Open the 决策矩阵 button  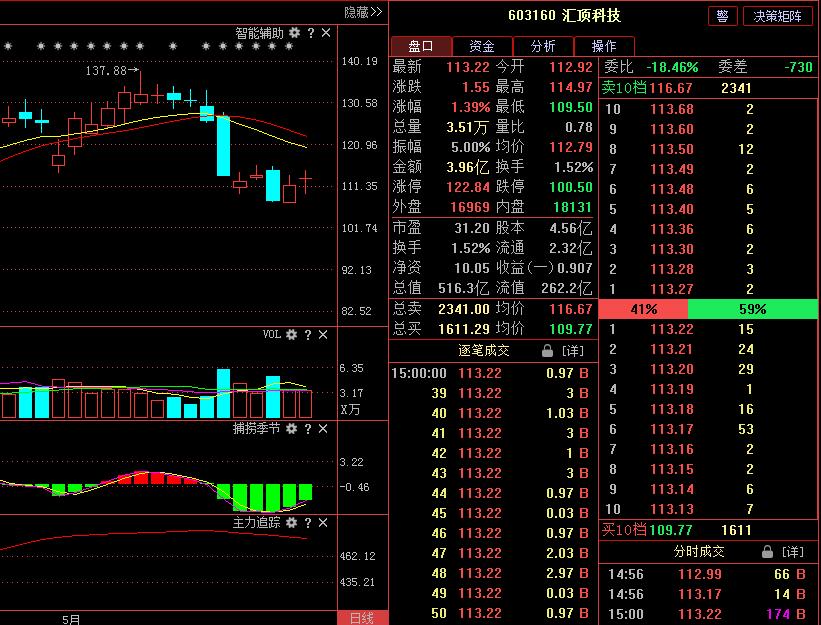click(x=778, y=16)
